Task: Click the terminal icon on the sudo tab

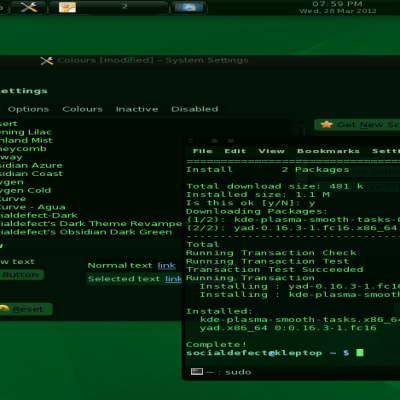Action: click(x=197, y=371)
